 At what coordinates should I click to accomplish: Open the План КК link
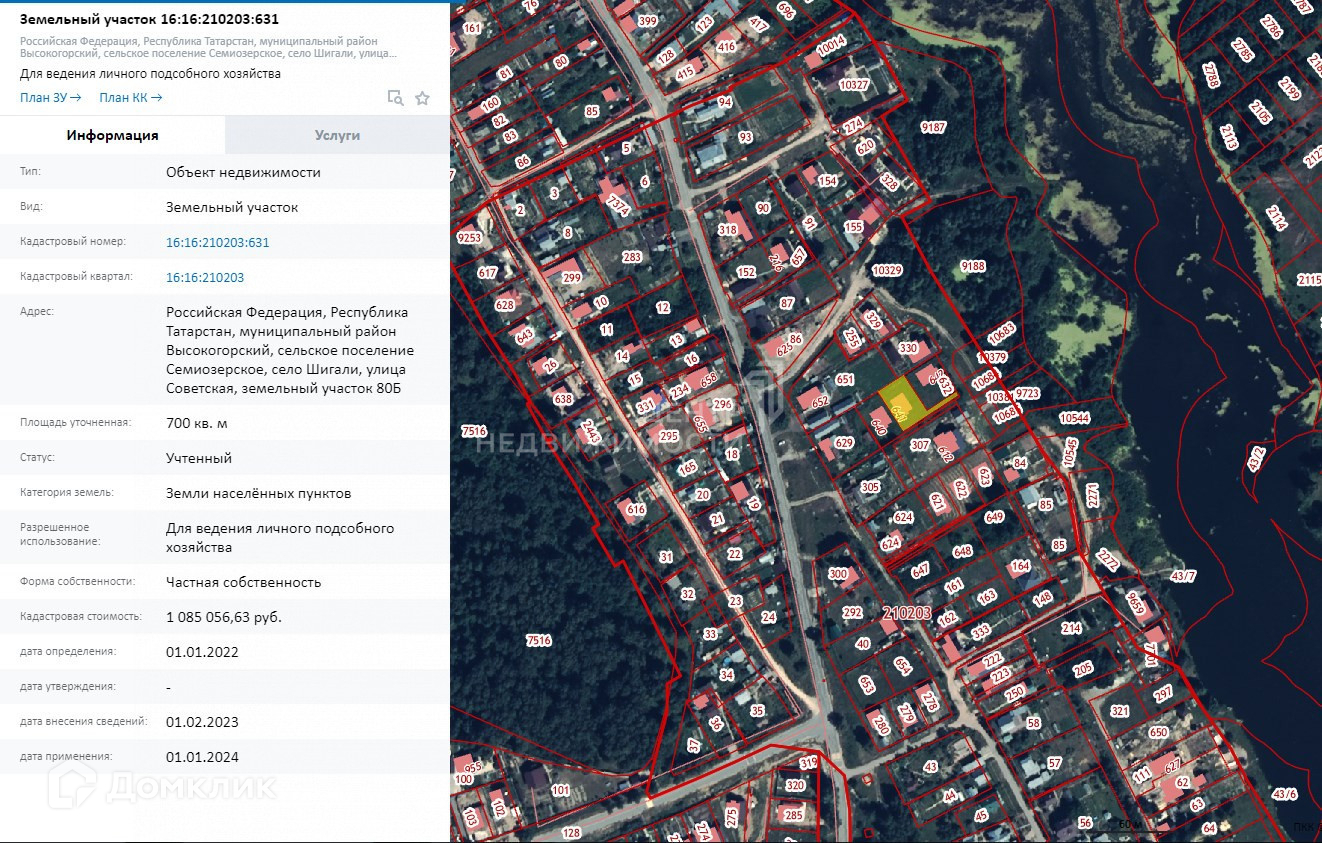pyautogui.click(x=130, y=98)
